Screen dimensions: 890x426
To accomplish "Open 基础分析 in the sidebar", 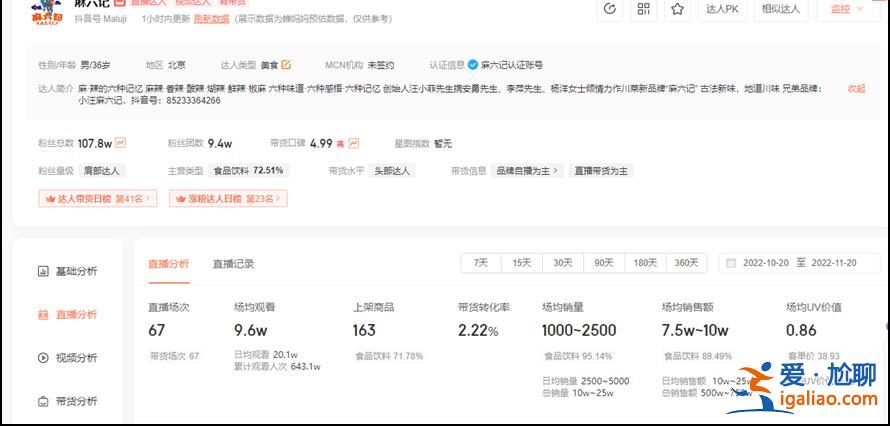I will click(68, 271).
